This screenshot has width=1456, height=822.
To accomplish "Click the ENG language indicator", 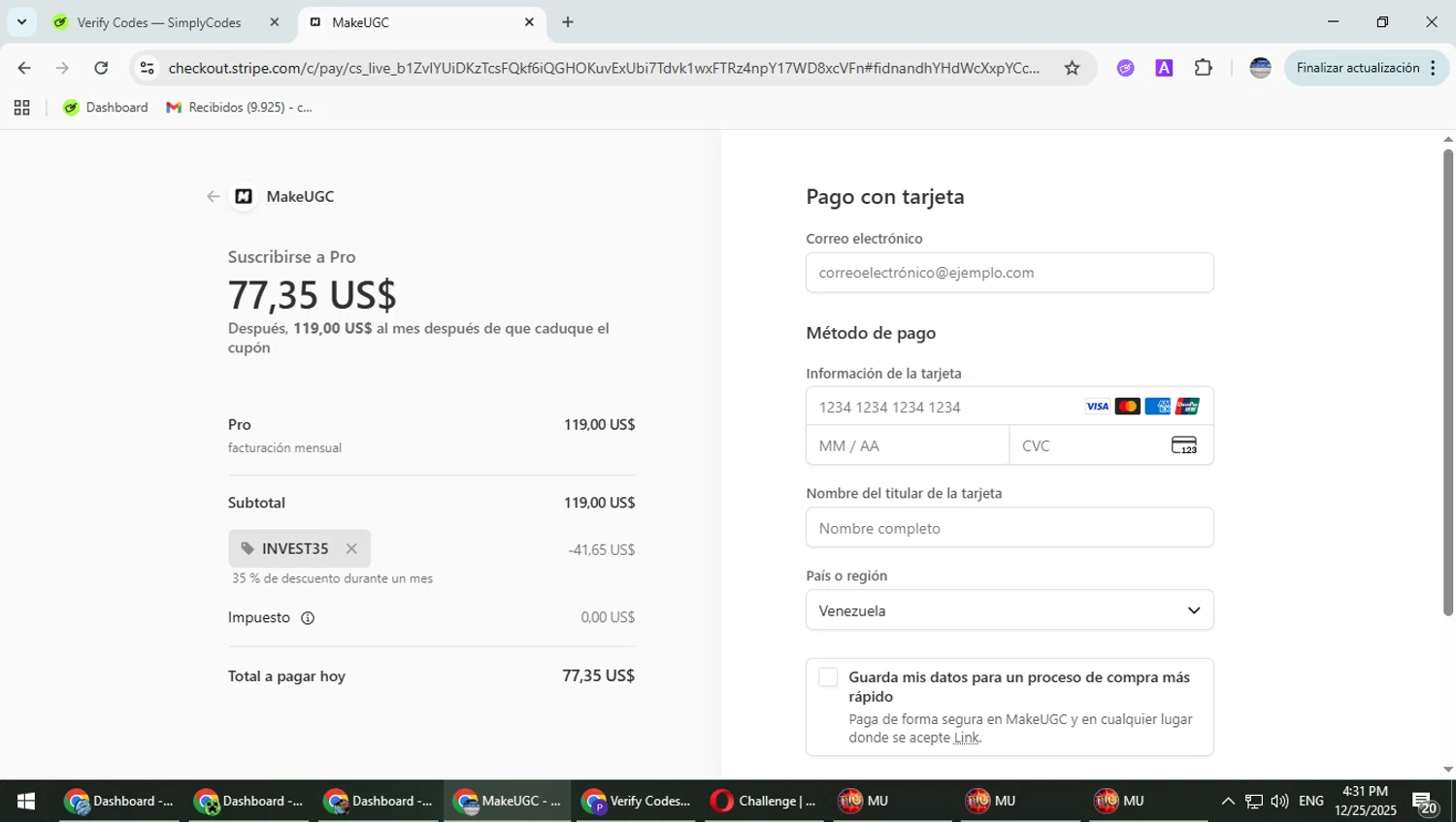I will [1310, 801].
